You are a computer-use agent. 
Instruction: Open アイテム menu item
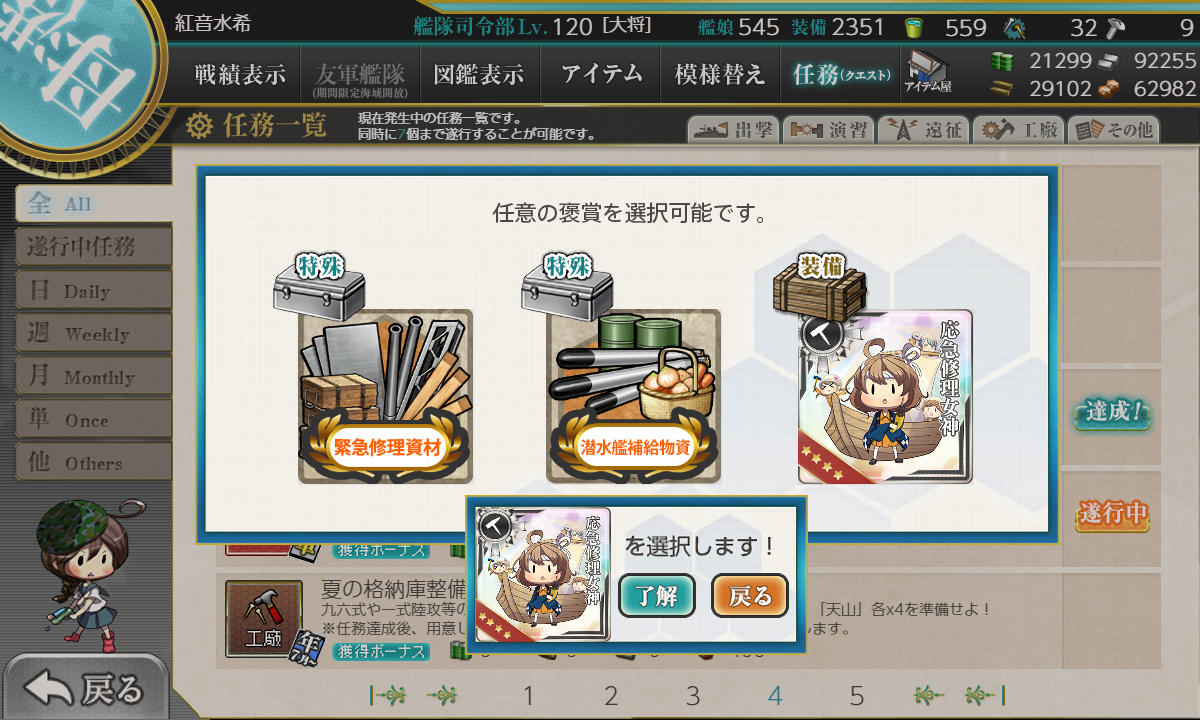tap(601, 74)
